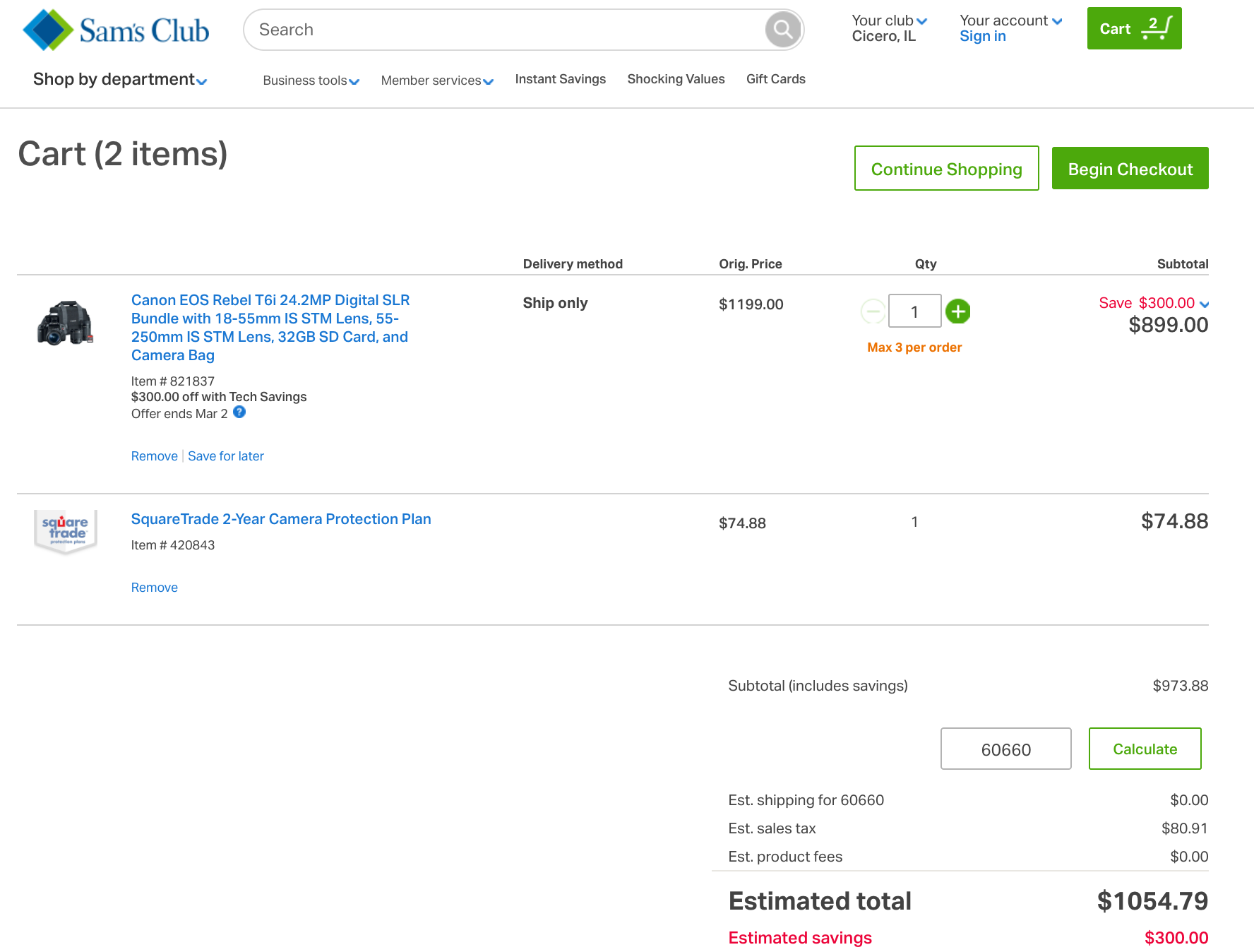Increase camera quantity with plus icon
The image size is (1254, 952).
point(957,311)
